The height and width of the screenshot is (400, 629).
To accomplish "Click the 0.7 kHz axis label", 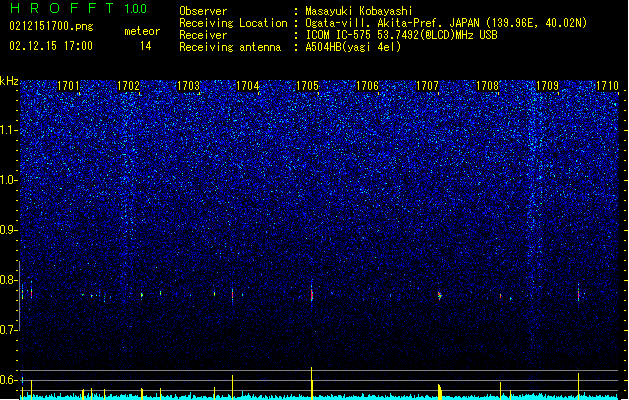I will click(x=9, y=330).
